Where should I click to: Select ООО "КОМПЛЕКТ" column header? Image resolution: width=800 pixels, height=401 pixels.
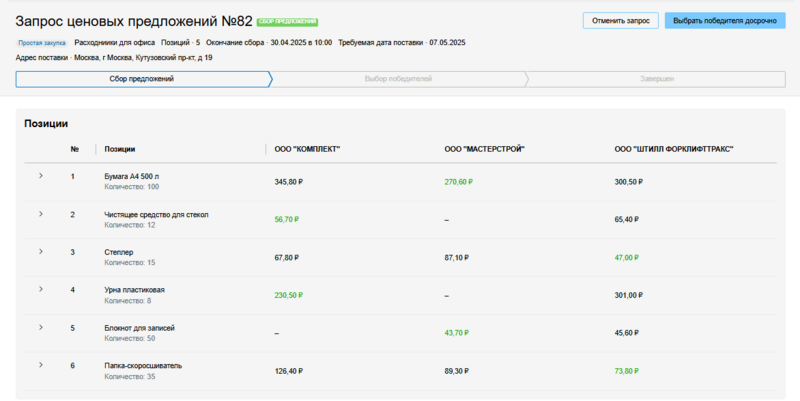[x=307, y=149]
